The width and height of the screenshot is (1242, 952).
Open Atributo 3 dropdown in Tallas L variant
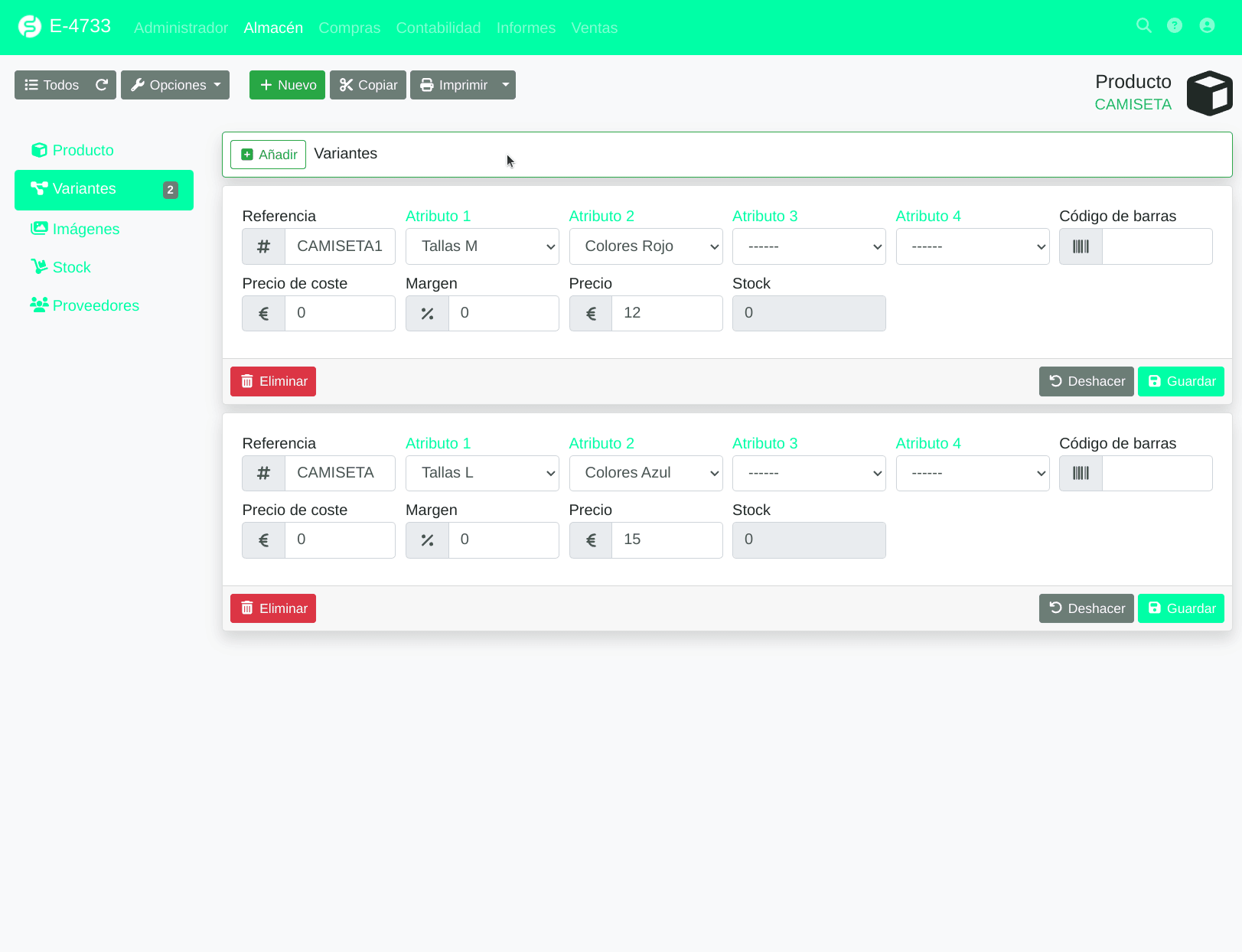809,473
